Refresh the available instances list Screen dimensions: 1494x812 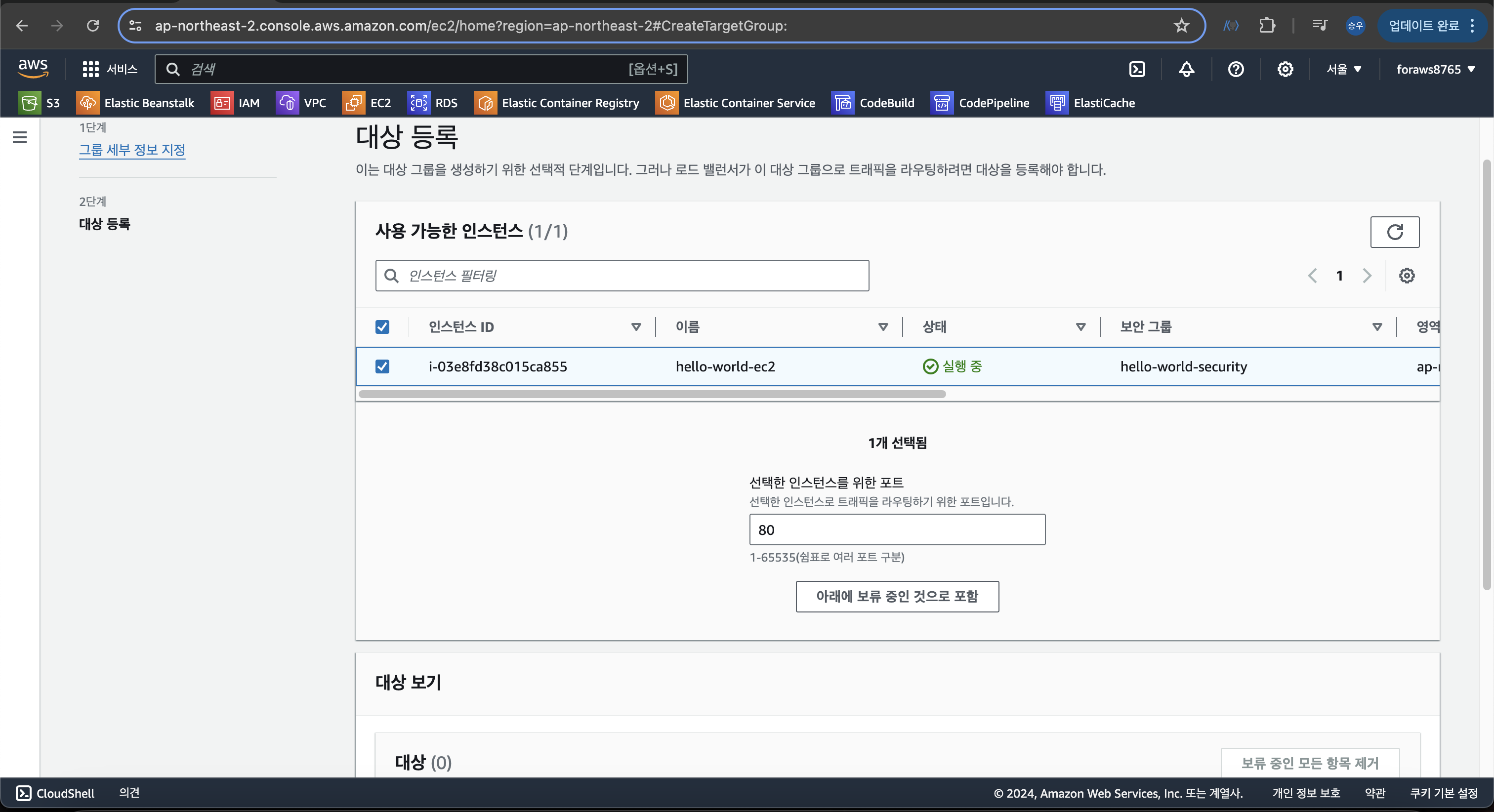click(x=1394, y=232)
